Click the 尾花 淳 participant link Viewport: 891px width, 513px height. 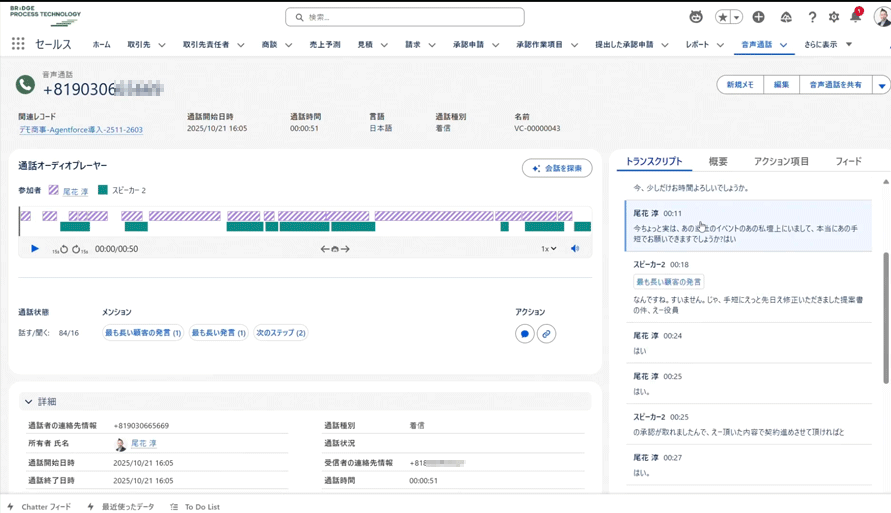(x=75, y=191)
